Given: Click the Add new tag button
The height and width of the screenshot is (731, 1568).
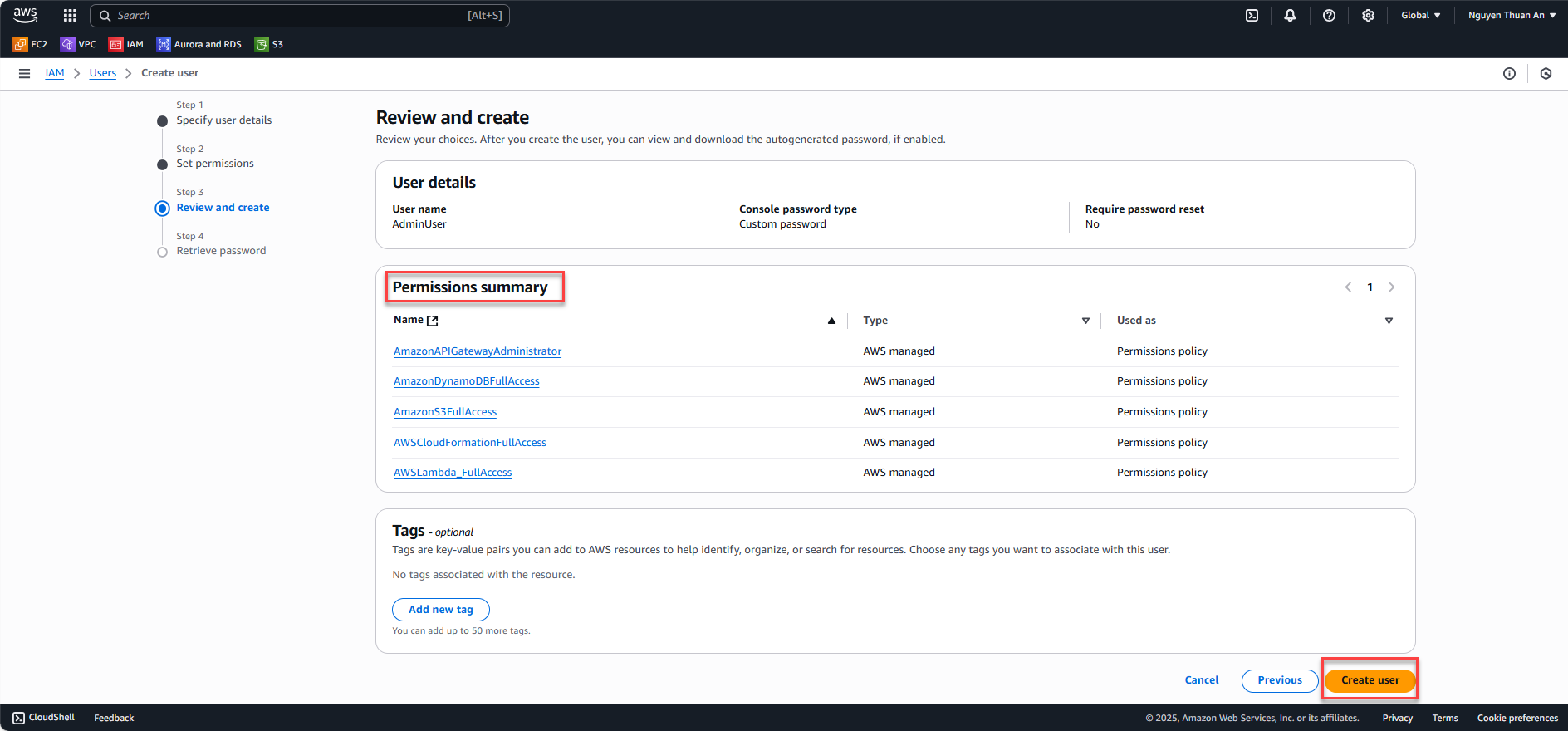Looking at the screenshot, I should tap(441, 610).
